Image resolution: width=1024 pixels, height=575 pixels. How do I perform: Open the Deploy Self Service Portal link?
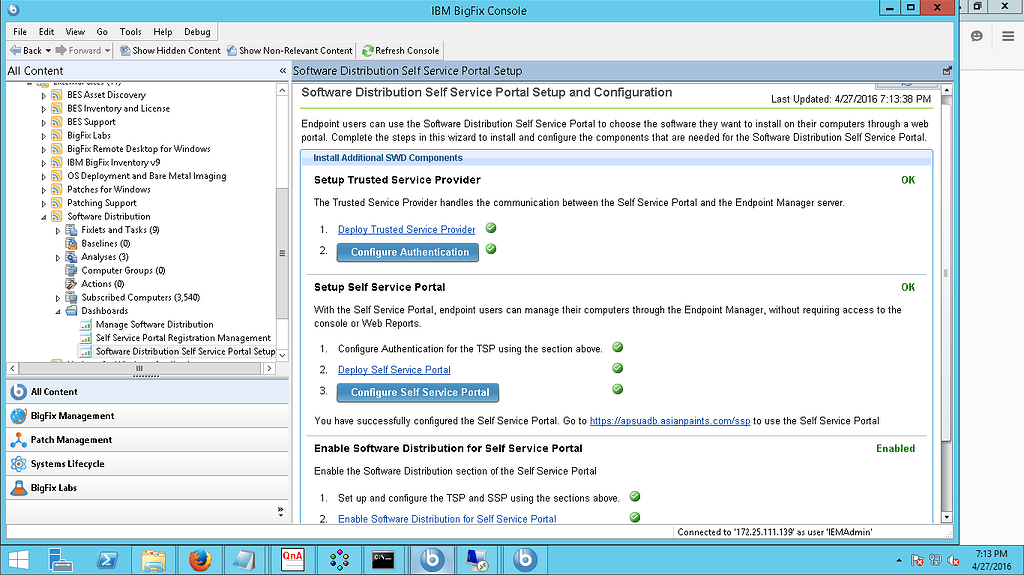point(394,370)
